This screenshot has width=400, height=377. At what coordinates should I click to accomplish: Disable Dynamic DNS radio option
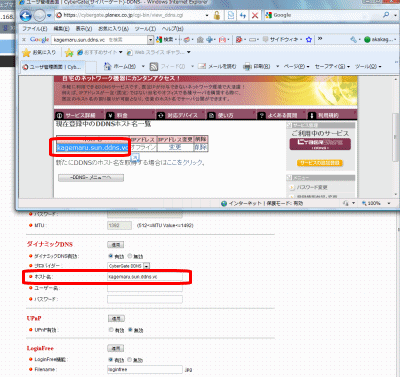tap(130, 256)
